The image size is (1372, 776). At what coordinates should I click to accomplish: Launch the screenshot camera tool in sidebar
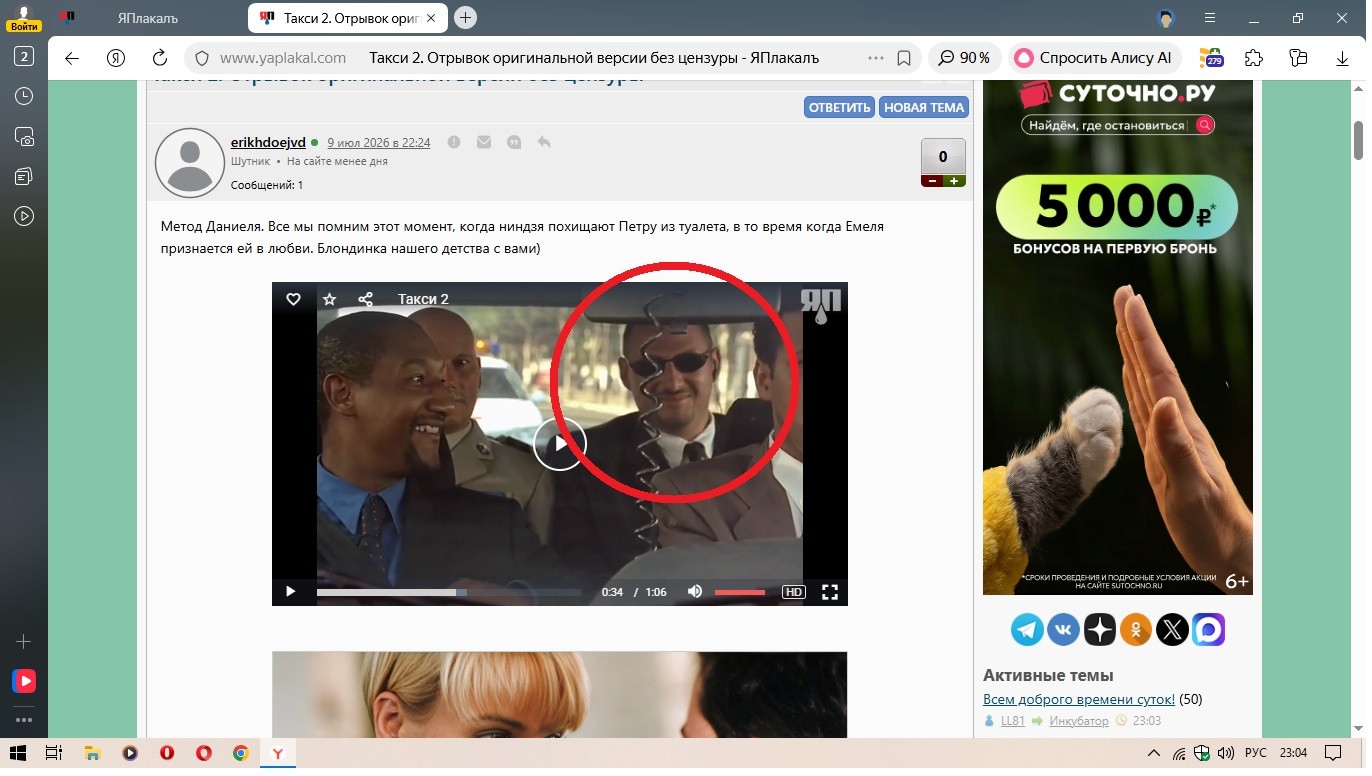(x=24, y=137)
